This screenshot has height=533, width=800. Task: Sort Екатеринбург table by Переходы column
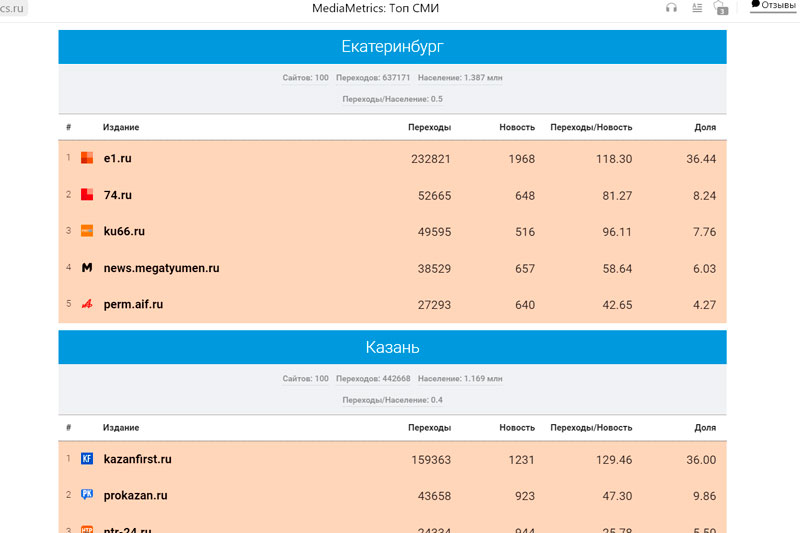429,127
